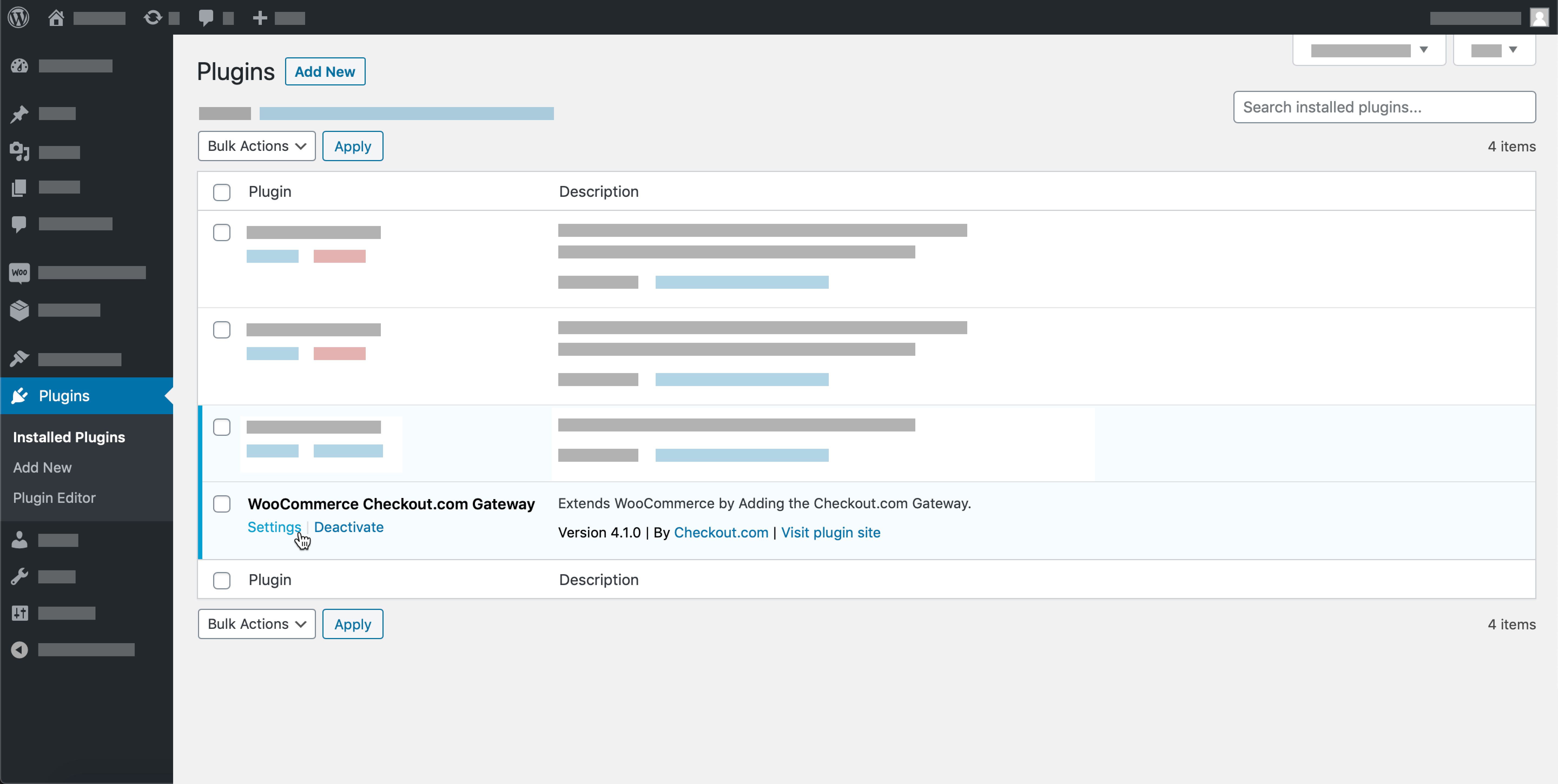1558x784 pixels.
Task: Open Users person icon in sidebar
Action: (19, 540)
